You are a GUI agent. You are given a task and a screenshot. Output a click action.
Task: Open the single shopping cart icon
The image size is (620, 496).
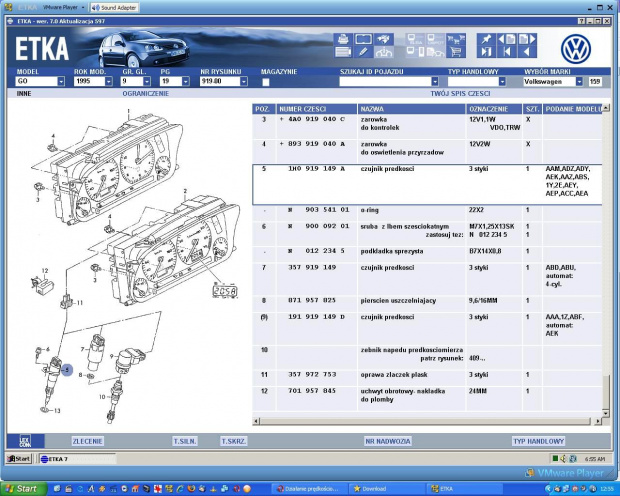tap(456, 52)
